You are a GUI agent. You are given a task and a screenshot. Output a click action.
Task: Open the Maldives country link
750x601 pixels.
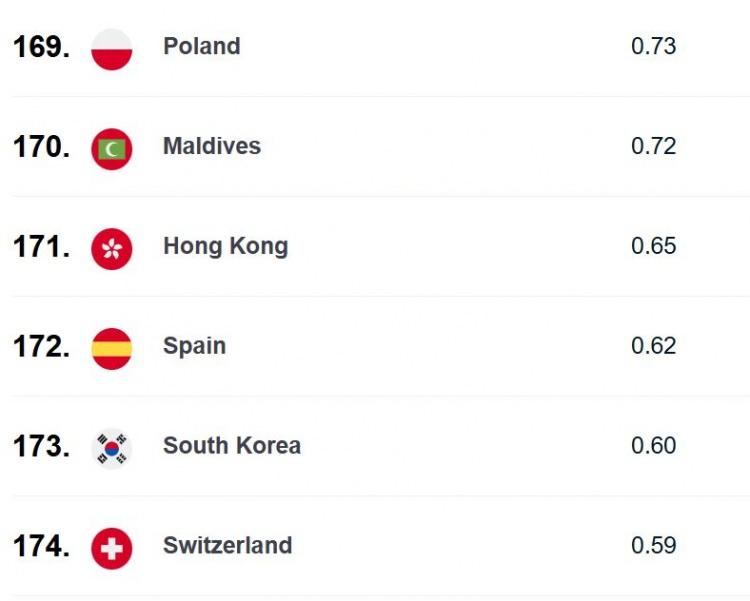[212, 146]
